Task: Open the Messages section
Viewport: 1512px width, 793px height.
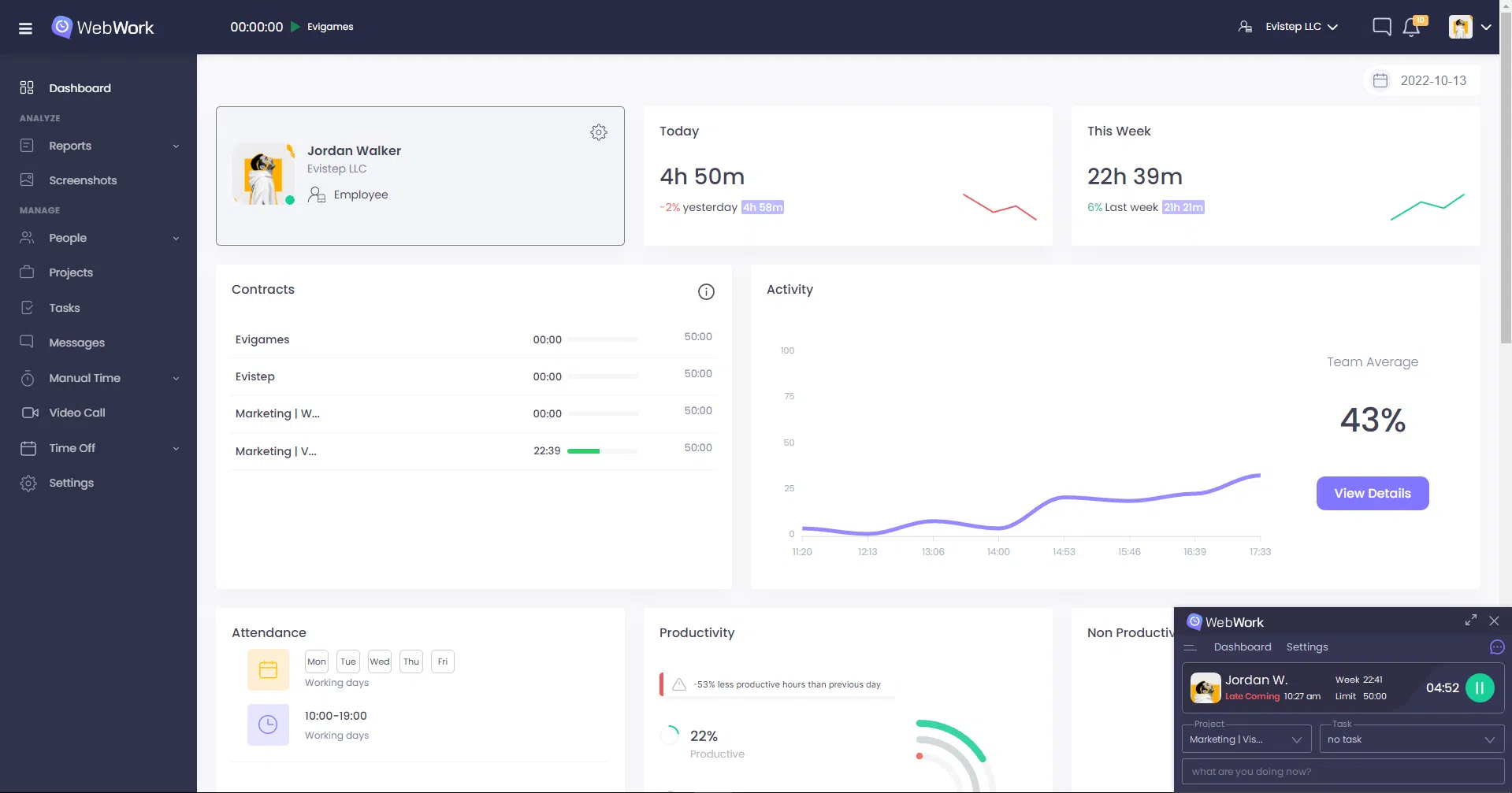Action: [x=76, y=343]
